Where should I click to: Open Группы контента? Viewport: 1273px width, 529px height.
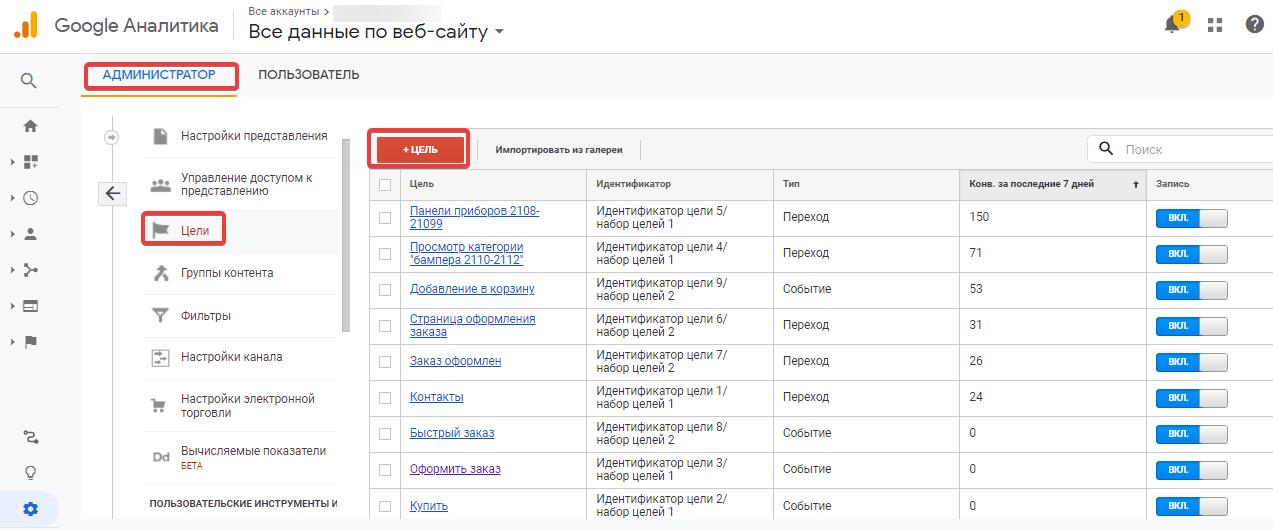[227, 273]
